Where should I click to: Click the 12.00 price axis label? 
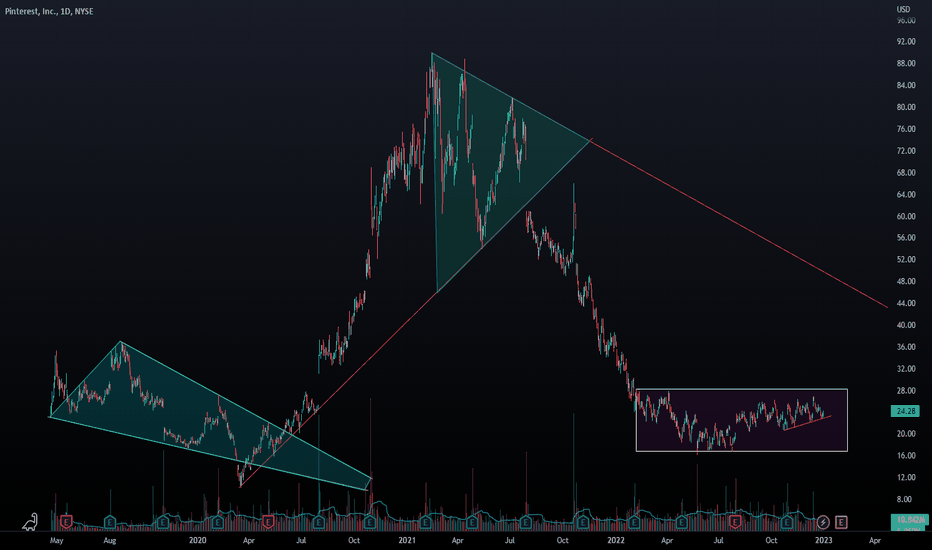point(906,477)
